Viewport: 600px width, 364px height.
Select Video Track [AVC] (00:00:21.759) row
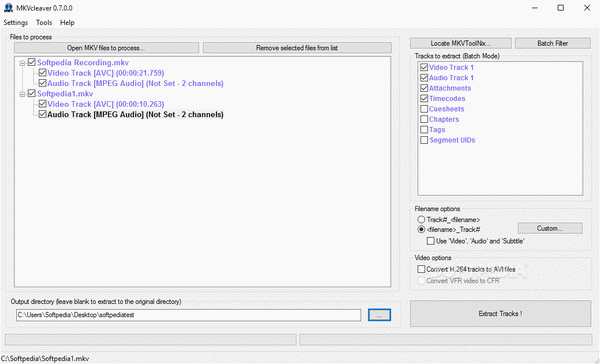click(106, 73)
